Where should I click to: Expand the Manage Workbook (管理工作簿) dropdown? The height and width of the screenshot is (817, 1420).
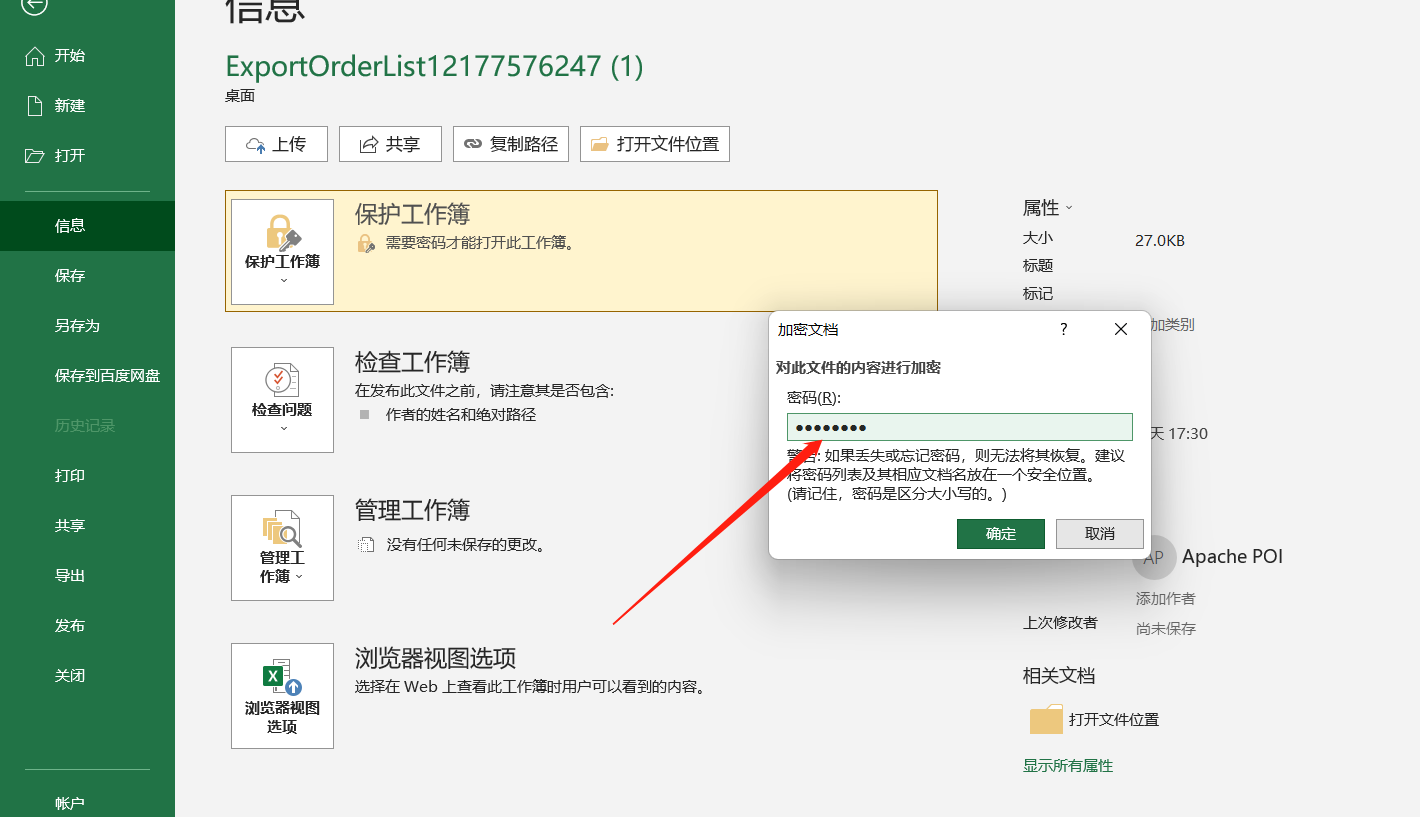(x=282, y=548)
